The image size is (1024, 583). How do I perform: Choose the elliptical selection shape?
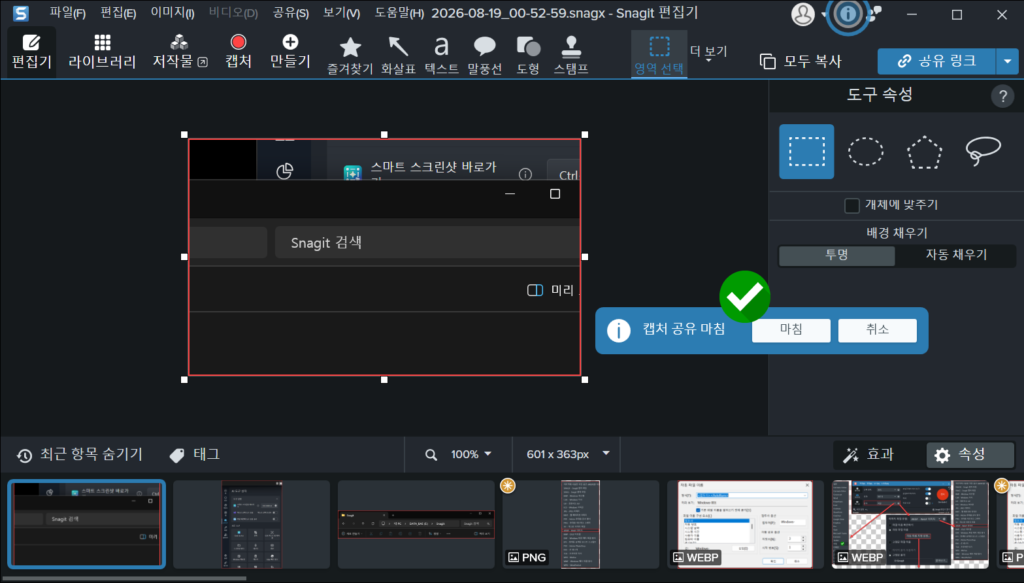[x=865, y=151]
